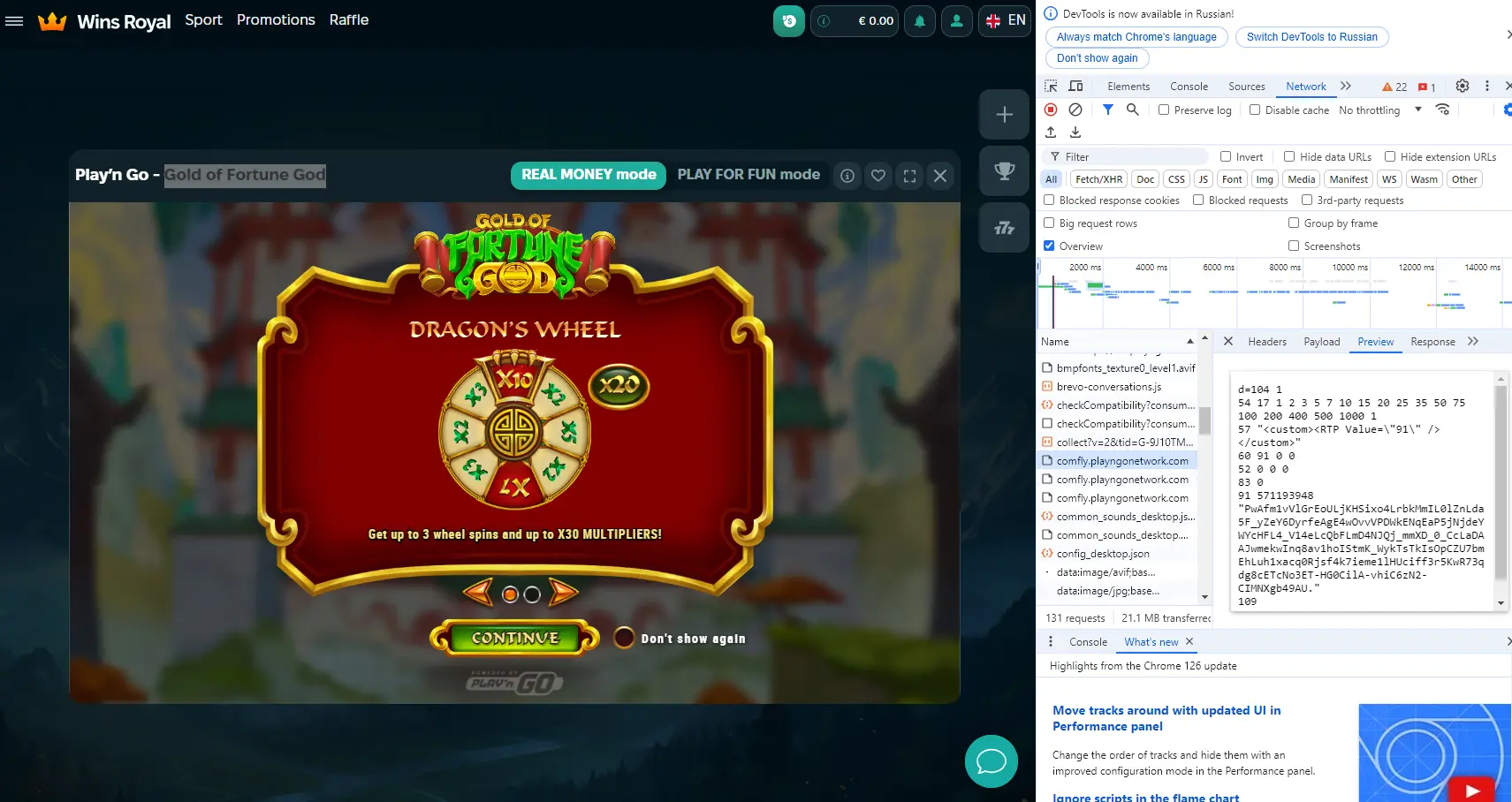Click the 777 slots sidebar icon
The width and height of the screenshot is (1512, 802).
click(x=1004, y=228)
